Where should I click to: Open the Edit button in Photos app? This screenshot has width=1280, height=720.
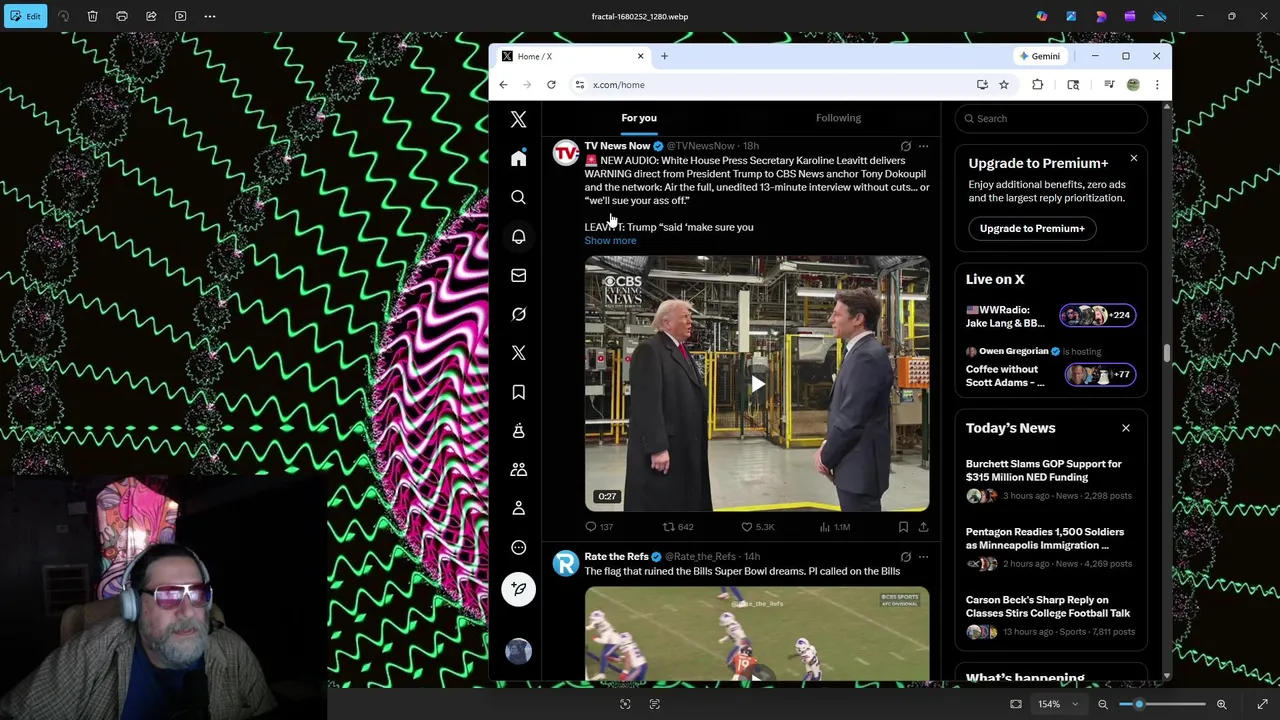pyautogui.click(x=25, y=16)
